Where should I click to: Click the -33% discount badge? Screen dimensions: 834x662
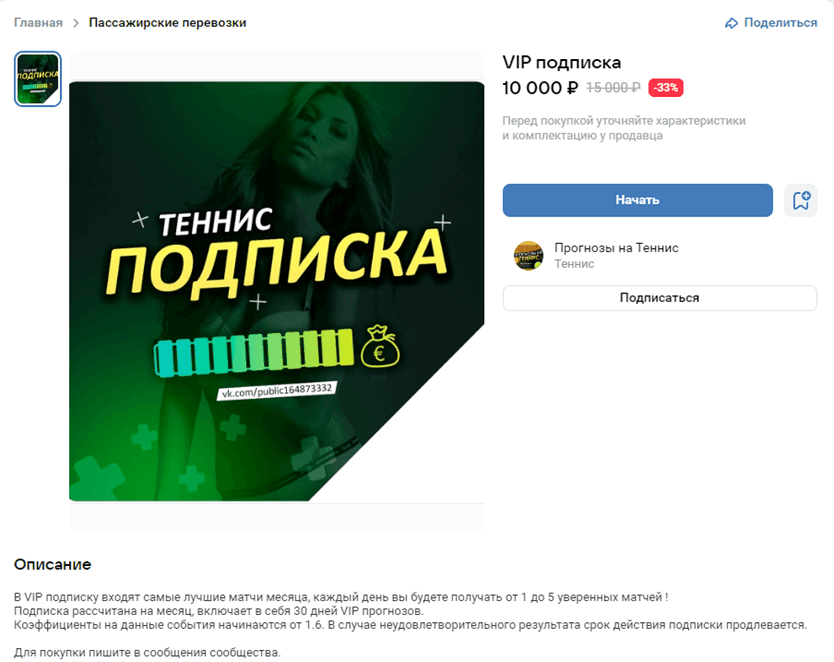665,88
